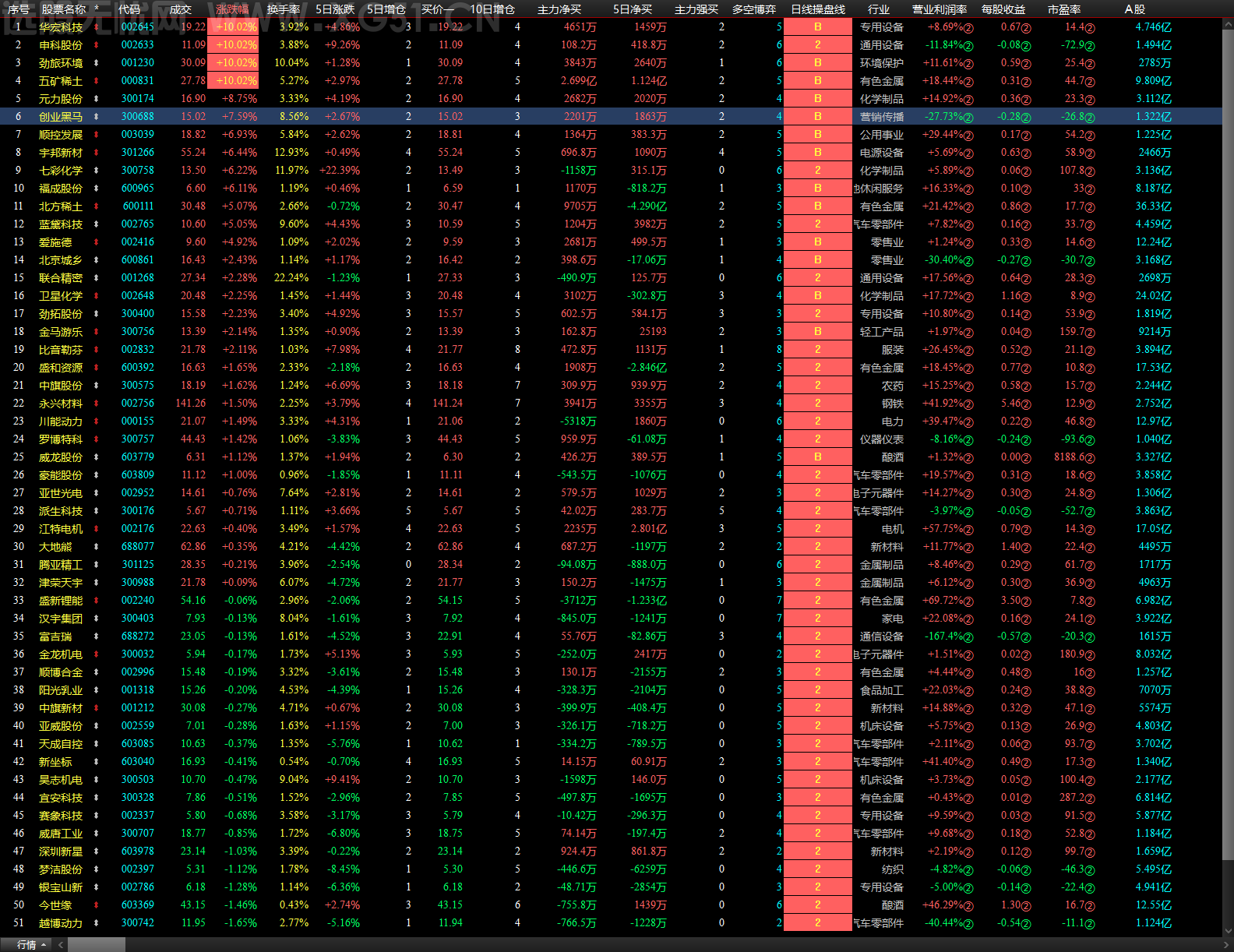1234x952 pixels.
Task: Click the marker icon beside 今世缘
Action: (x=97, y=905)
